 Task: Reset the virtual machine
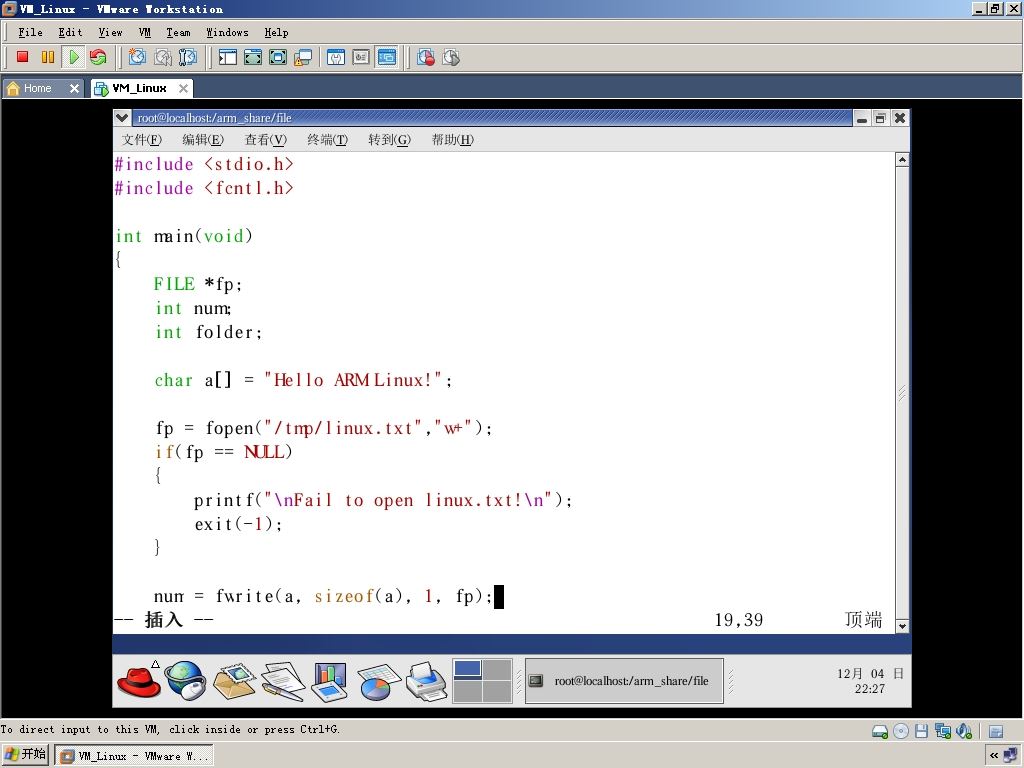98,57
